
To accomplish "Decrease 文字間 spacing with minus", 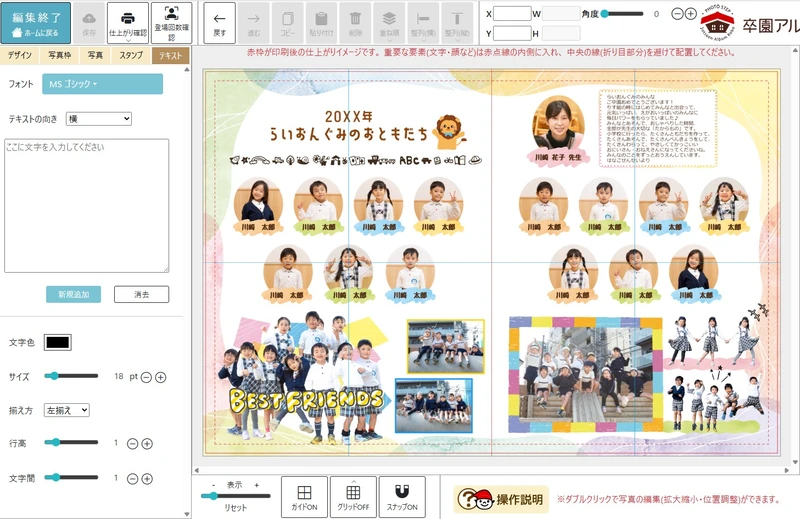I will (133, 479).
